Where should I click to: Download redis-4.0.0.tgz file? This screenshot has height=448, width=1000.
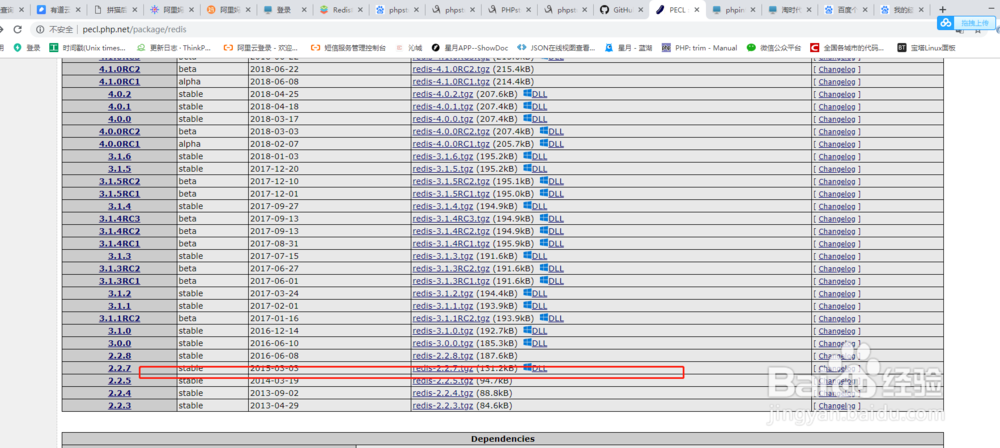point(443,119)
